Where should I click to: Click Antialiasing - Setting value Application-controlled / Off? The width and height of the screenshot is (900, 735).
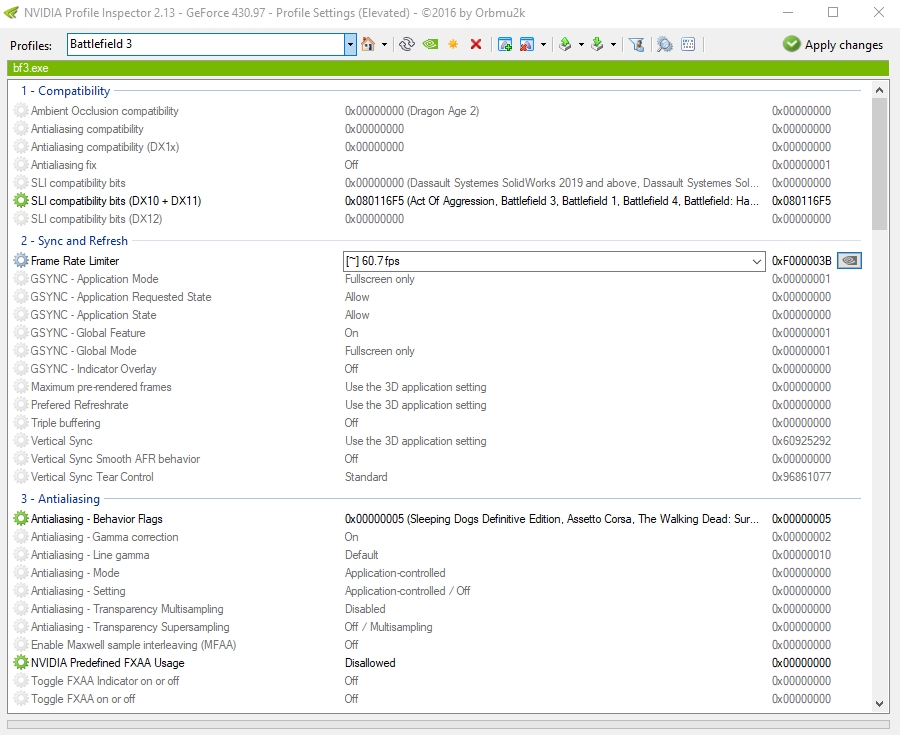click(x=408, y=591)
